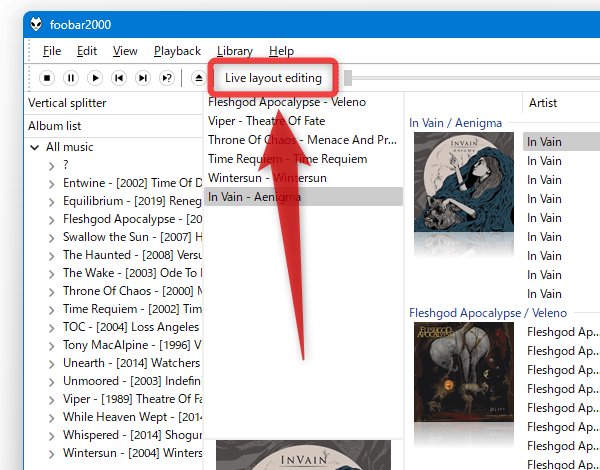Click the In Vain Aenigma album cover

point(464,182)
